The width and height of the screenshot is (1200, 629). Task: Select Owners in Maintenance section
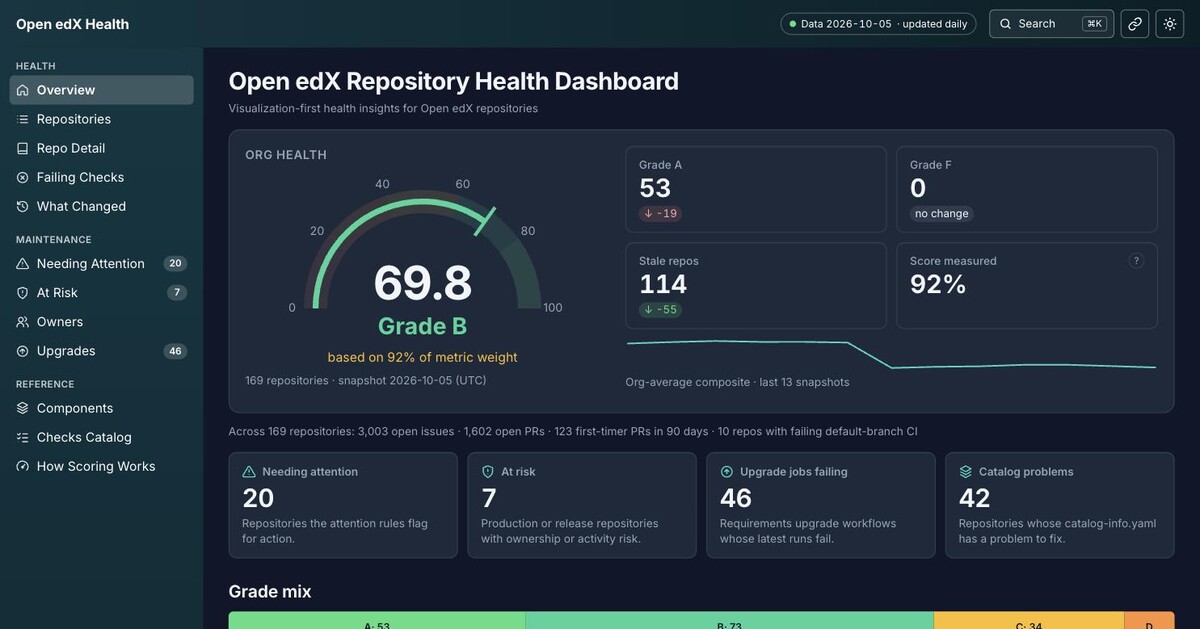click(102, 322)
